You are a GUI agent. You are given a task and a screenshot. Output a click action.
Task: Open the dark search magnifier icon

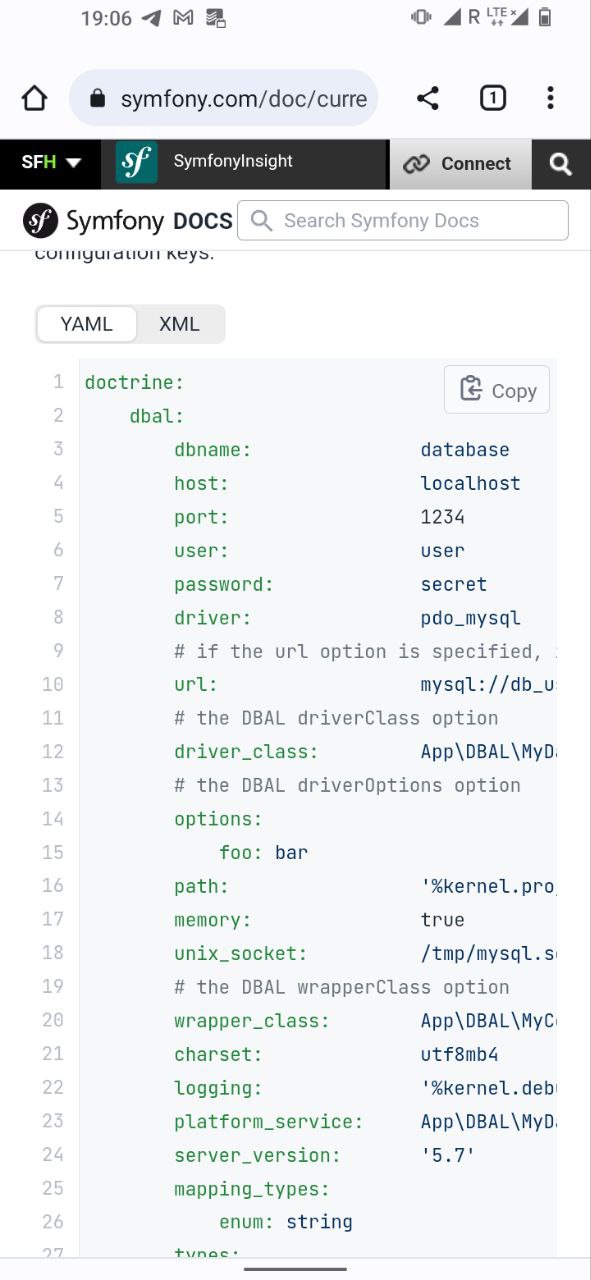coord(561,164)
